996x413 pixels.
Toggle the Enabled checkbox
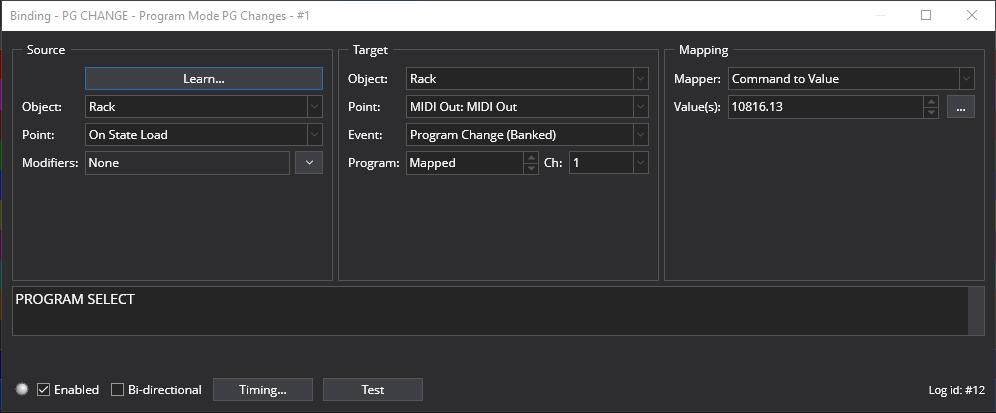point(43,389)
